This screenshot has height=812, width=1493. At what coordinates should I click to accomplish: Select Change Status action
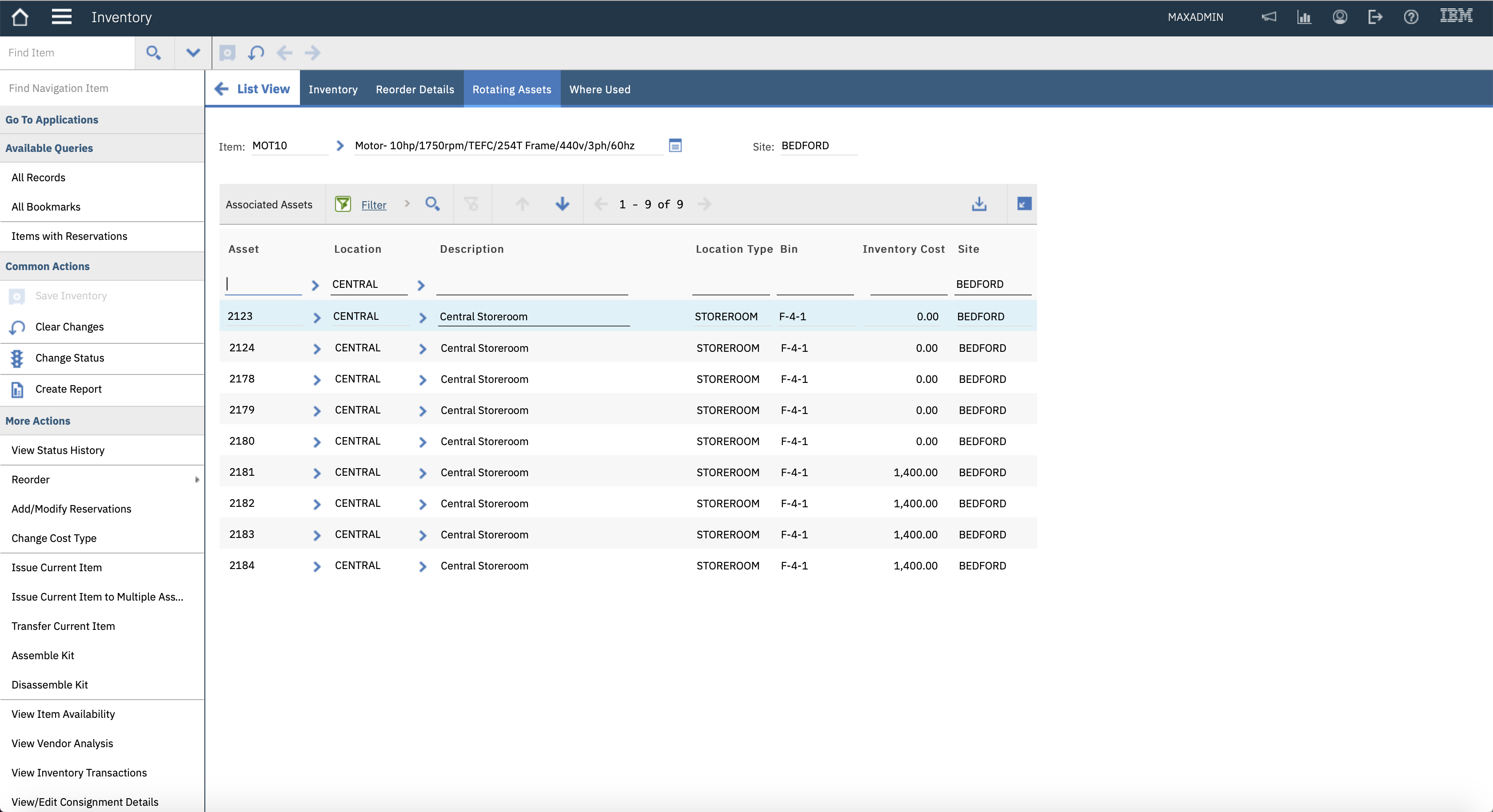[70, 358]
